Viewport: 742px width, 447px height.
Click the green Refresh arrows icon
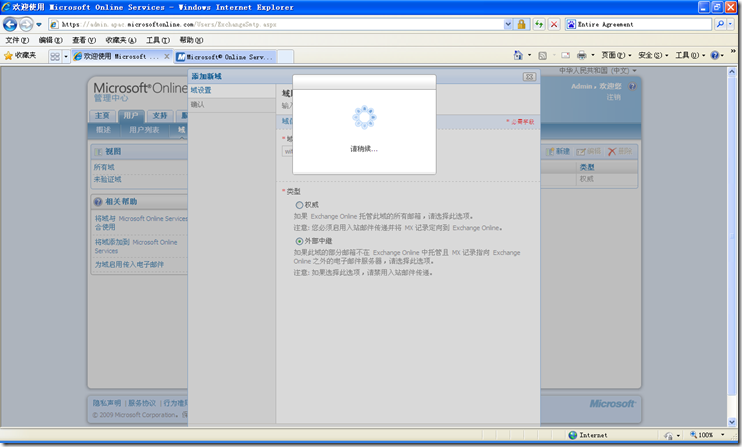click(x=539, y=24)
